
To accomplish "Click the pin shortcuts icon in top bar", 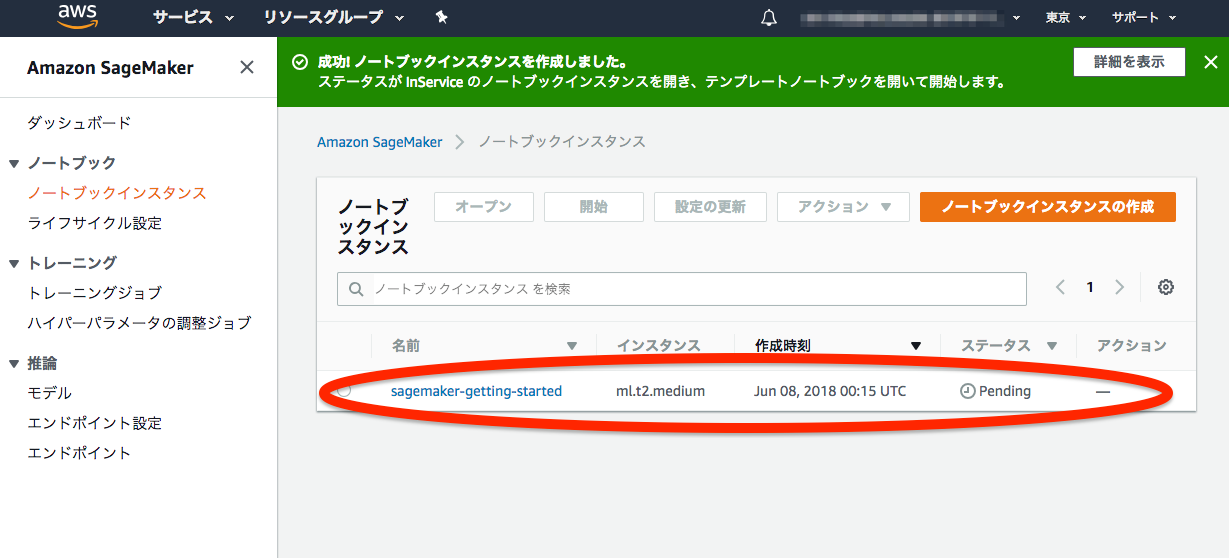I will coord(442,17).
